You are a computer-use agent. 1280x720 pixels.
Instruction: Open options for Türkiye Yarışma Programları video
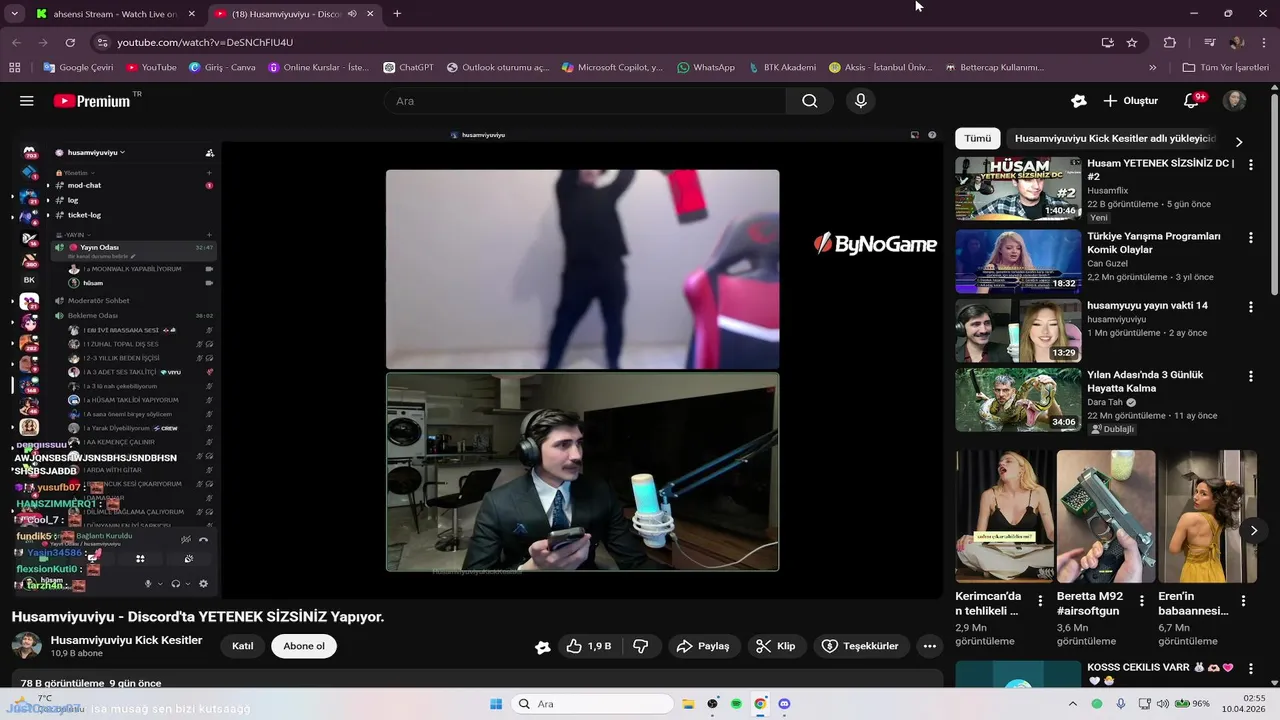[x=1250, y=238]
